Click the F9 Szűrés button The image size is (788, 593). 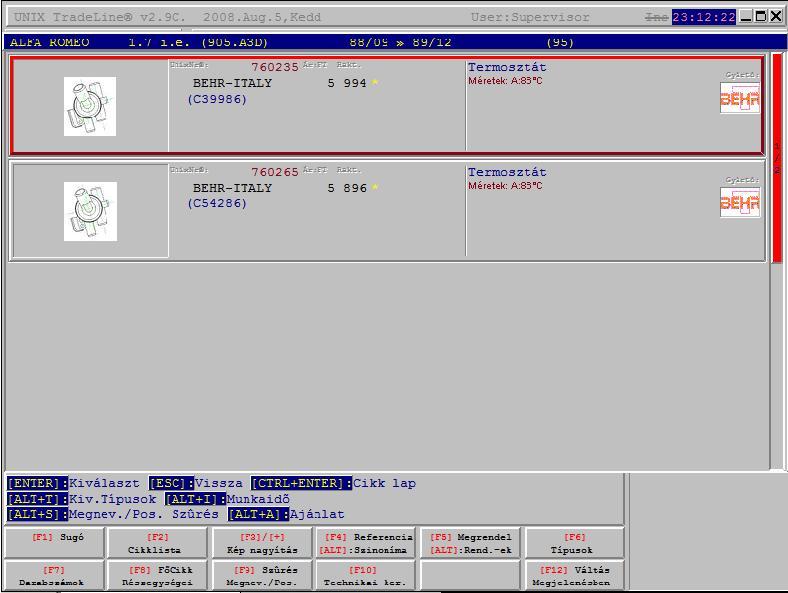(262, 576)
